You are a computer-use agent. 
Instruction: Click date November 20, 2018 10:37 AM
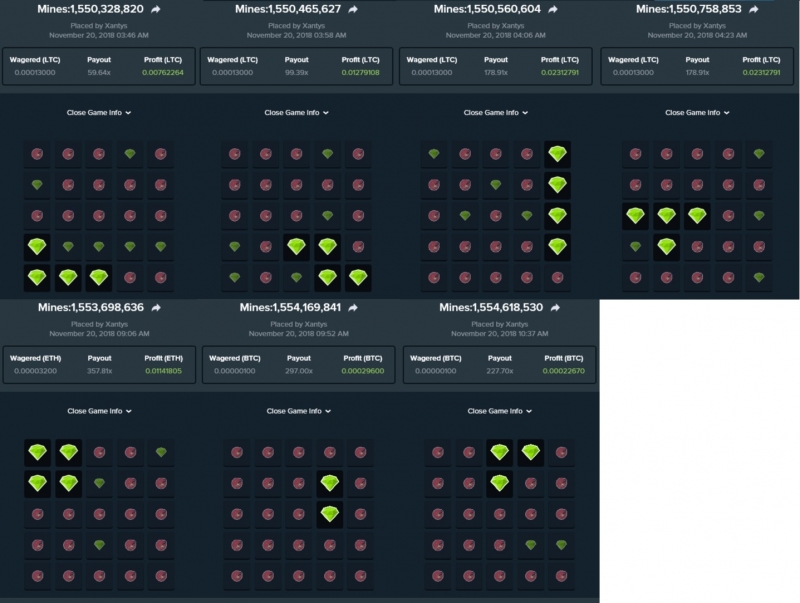(x=499, y=334)
